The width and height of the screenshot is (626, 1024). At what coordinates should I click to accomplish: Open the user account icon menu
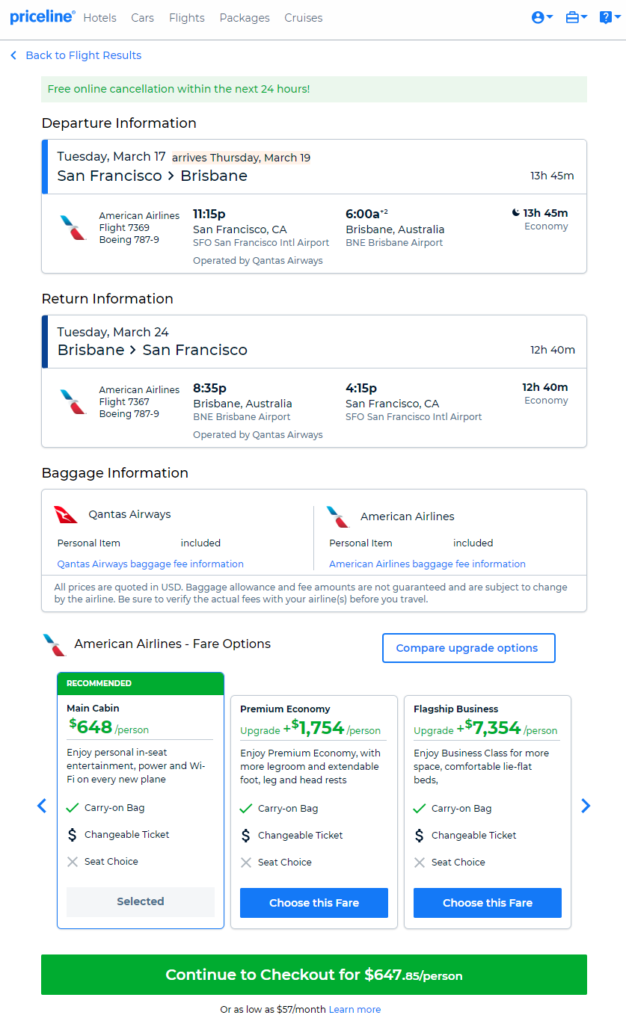click(x=538, y=18)
